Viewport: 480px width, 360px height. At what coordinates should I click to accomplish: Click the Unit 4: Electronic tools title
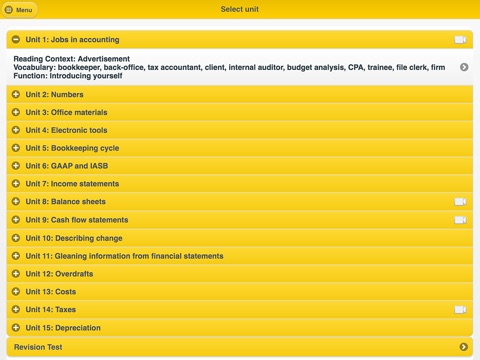click(x=66, y=130)
